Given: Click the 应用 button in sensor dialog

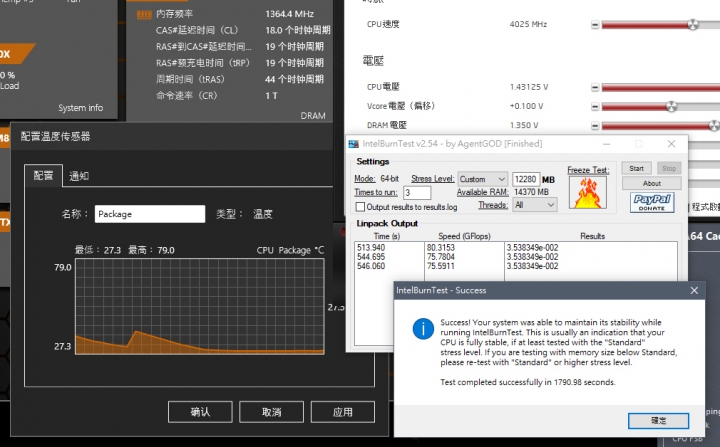Looking at the screenshot, I should click(343, 412).
